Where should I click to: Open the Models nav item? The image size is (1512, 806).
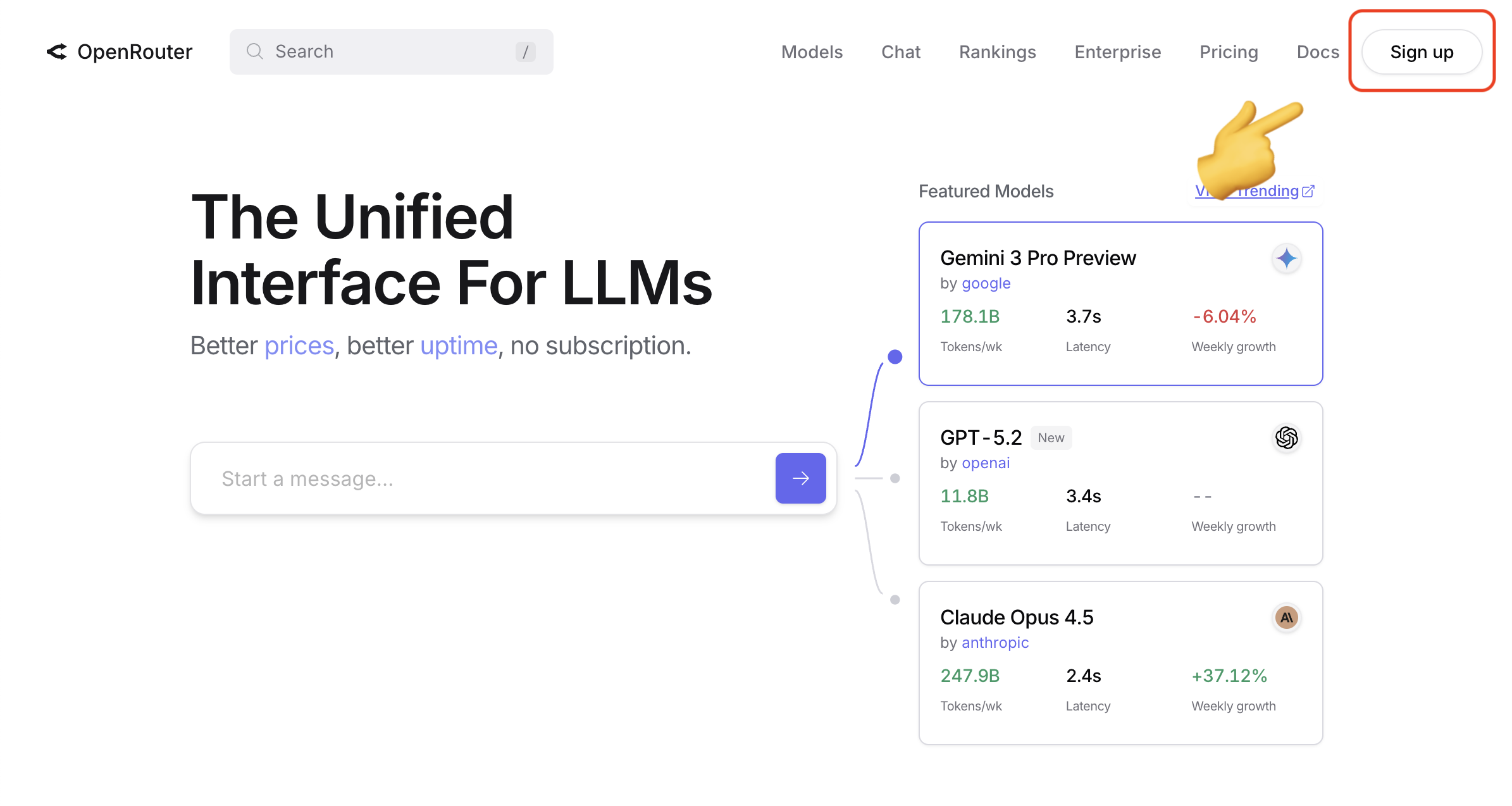click(812, 52)
